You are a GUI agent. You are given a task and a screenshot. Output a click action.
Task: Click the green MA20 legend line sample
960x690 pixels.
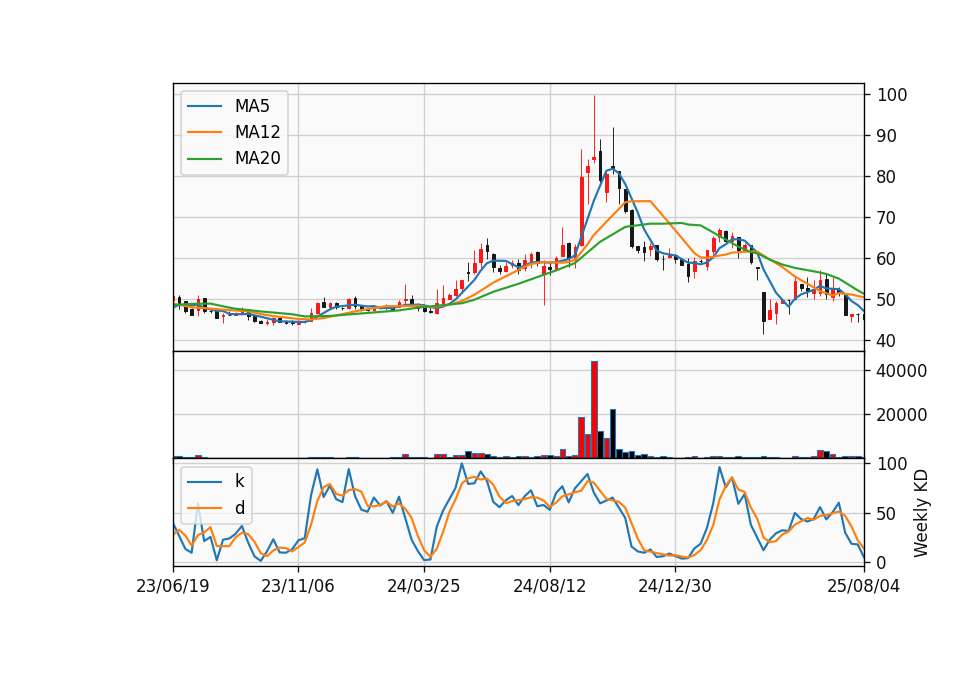point(204,158)
